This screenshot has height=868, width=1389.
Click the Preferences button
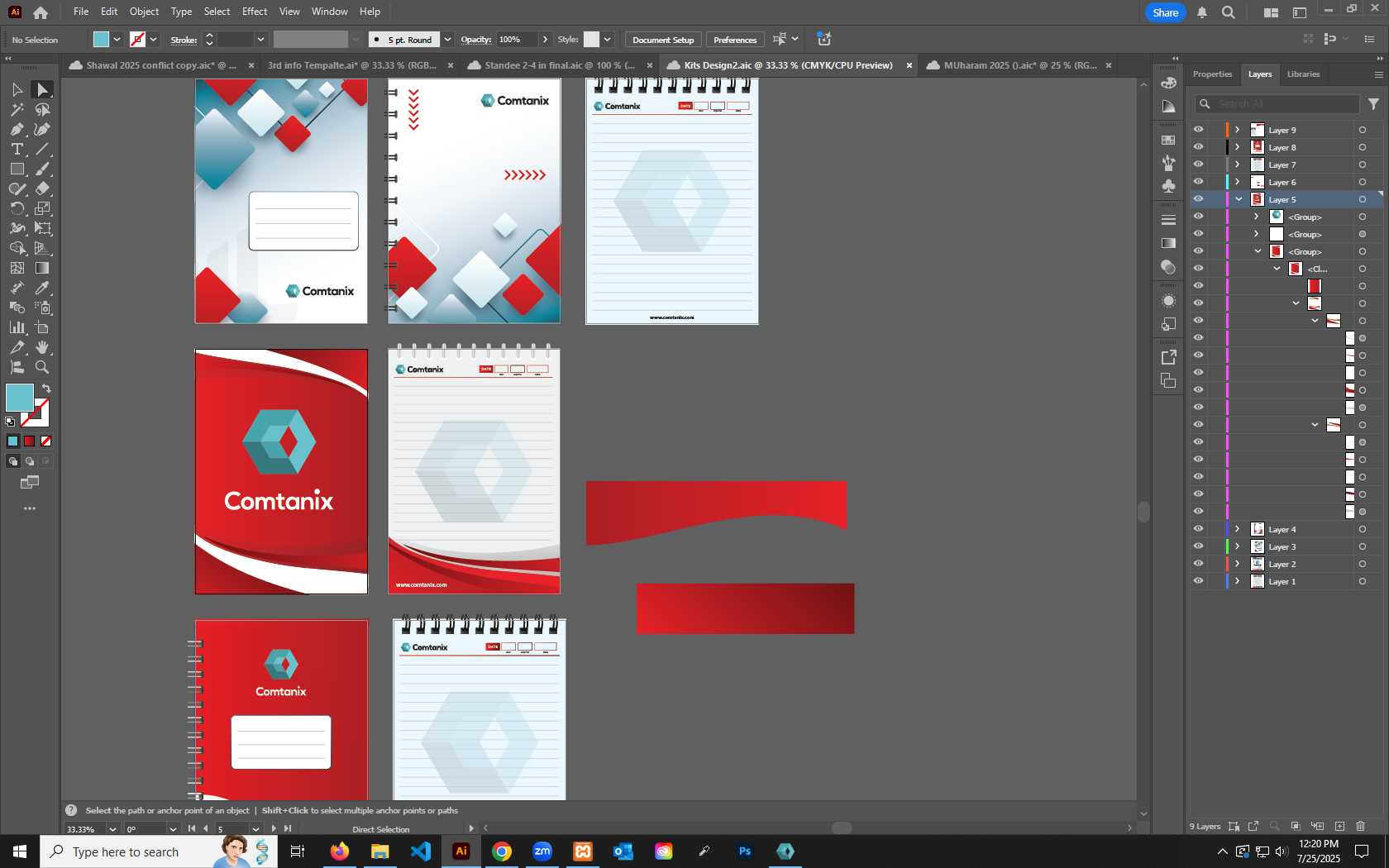[735, 40]
